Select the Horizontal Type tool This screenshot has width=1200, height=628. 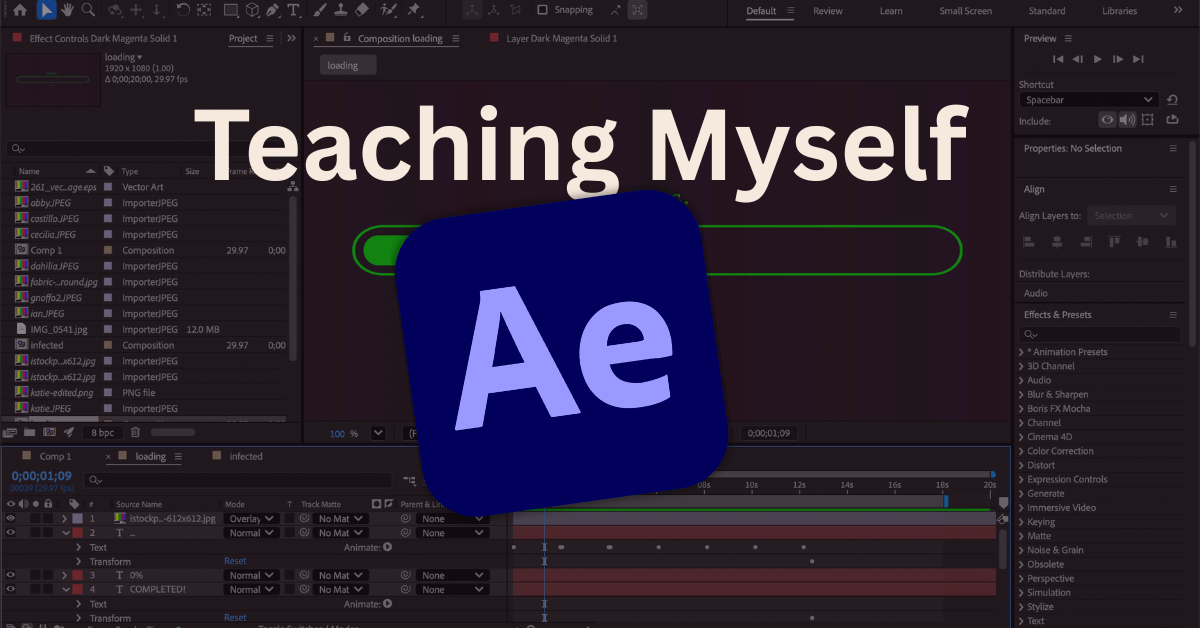pos(293,11)
